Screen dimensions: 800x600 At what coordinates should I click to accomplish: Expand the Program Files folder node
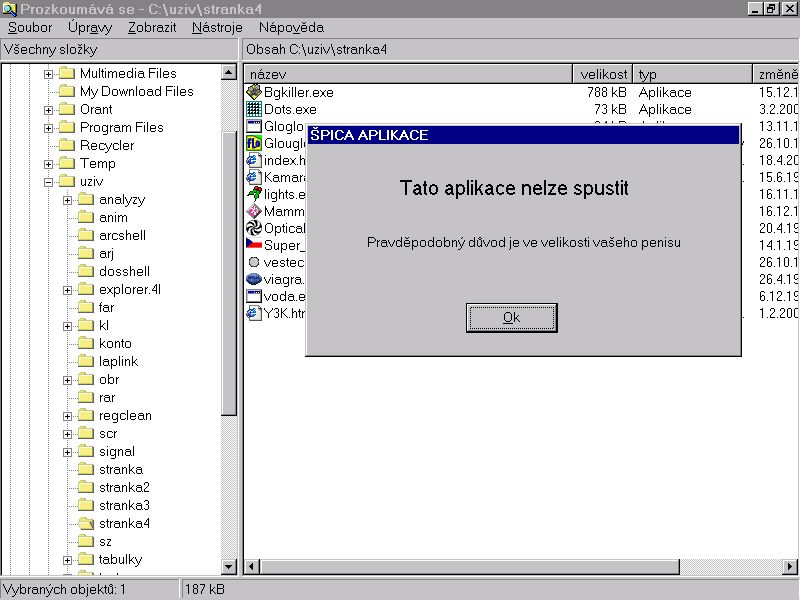(48, 127)
